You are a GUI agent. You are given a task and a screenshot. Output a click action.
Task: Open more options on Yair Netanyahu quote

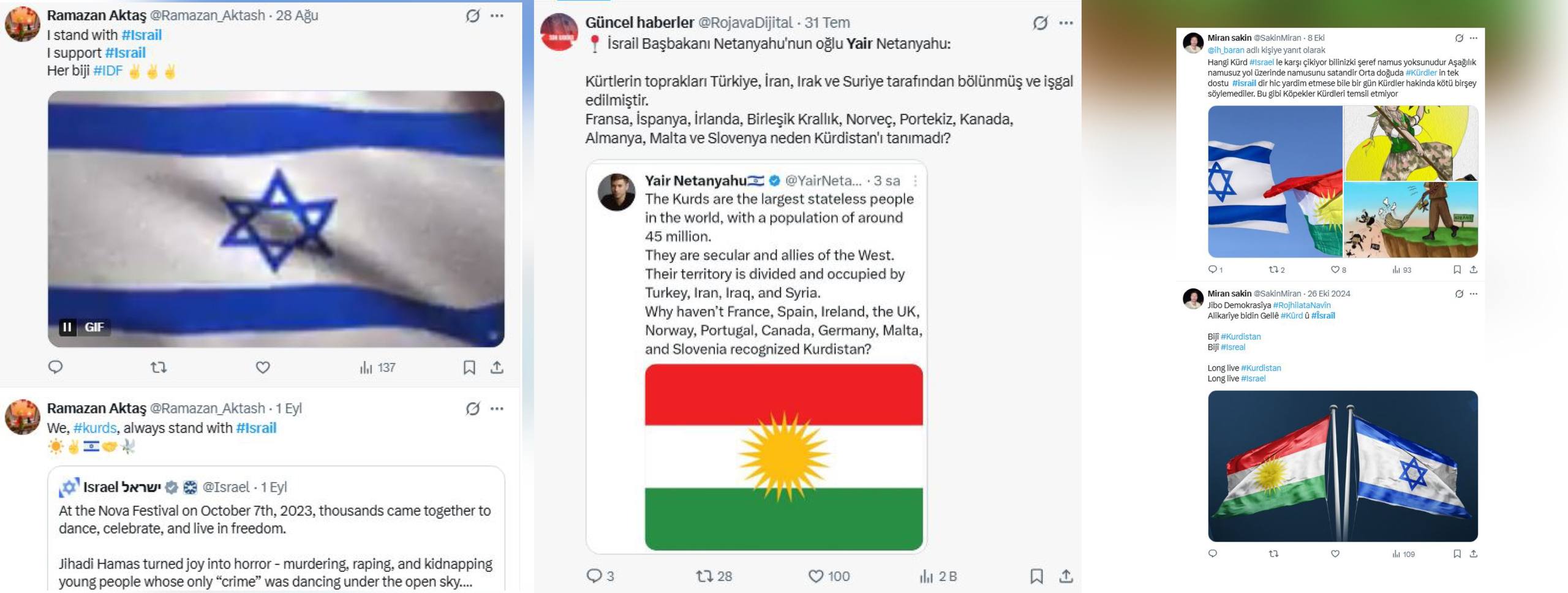(915, 181)
